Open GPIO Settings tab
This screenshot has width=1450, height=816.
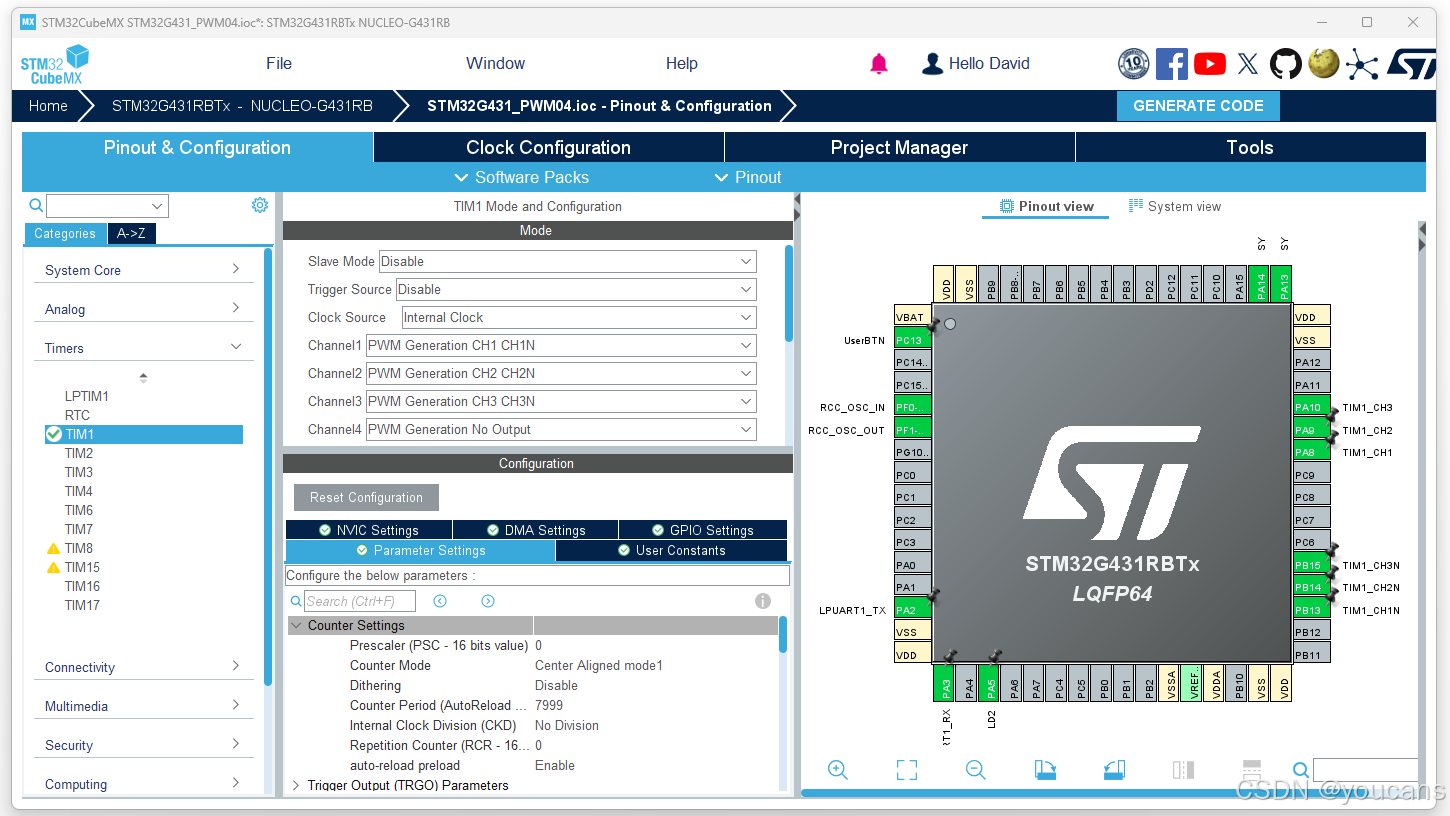click(x=703, y=530)
